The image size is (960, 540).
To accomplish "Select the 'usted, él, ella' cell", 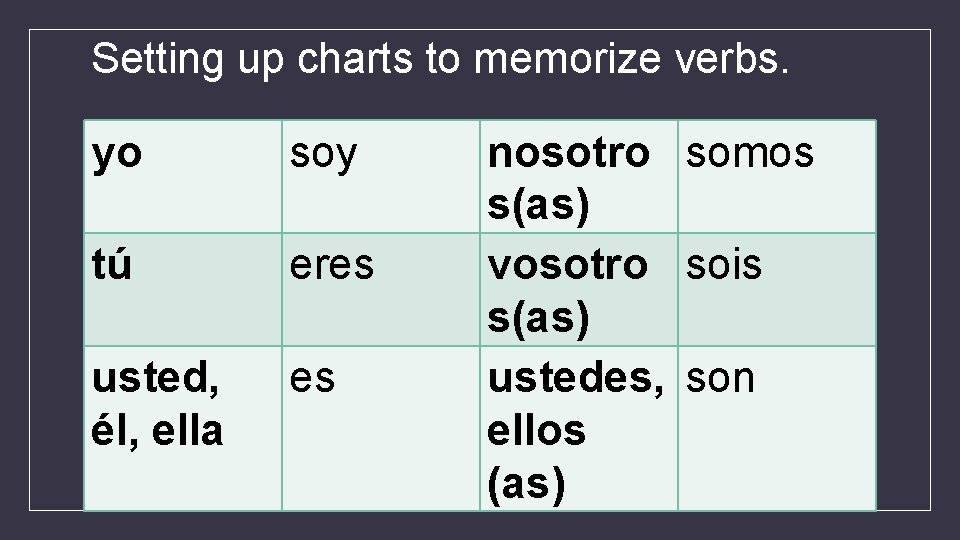I will click(x=182, y=428).
